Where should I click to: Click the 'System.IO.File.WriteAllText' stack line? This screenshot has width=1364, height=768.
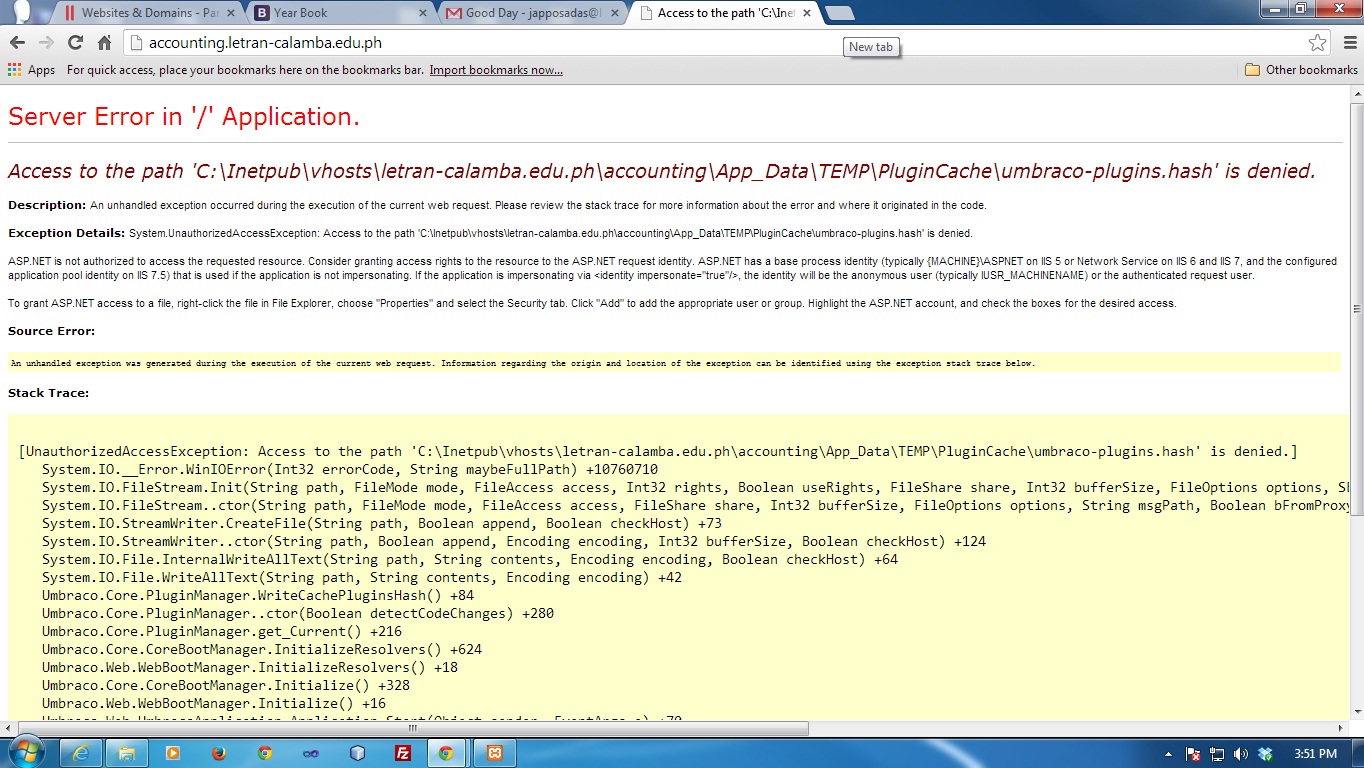[x=362, y=578]
